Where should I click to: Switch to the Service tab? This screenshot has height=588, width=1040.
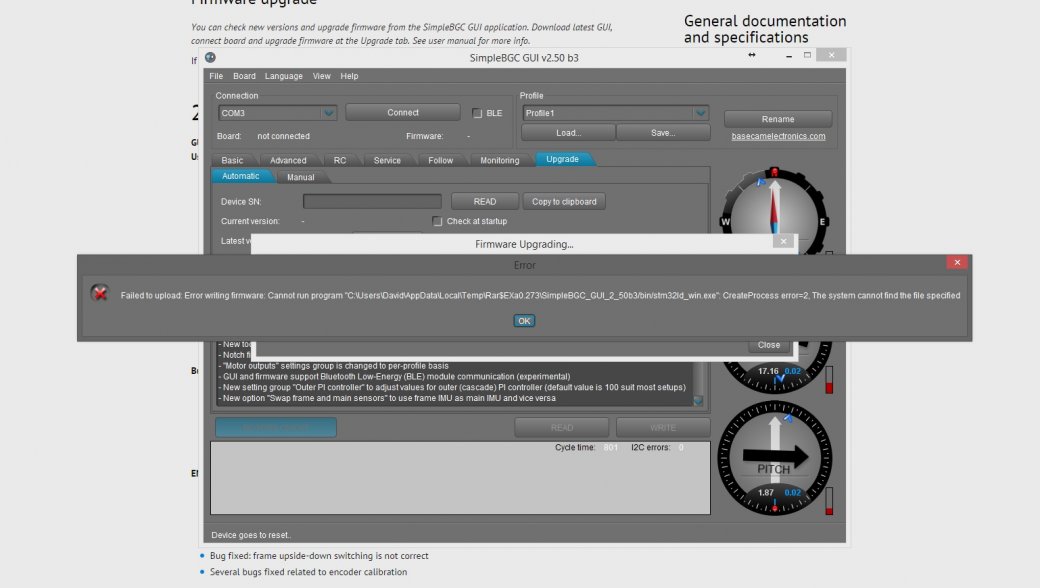click(x=387, y=160)
